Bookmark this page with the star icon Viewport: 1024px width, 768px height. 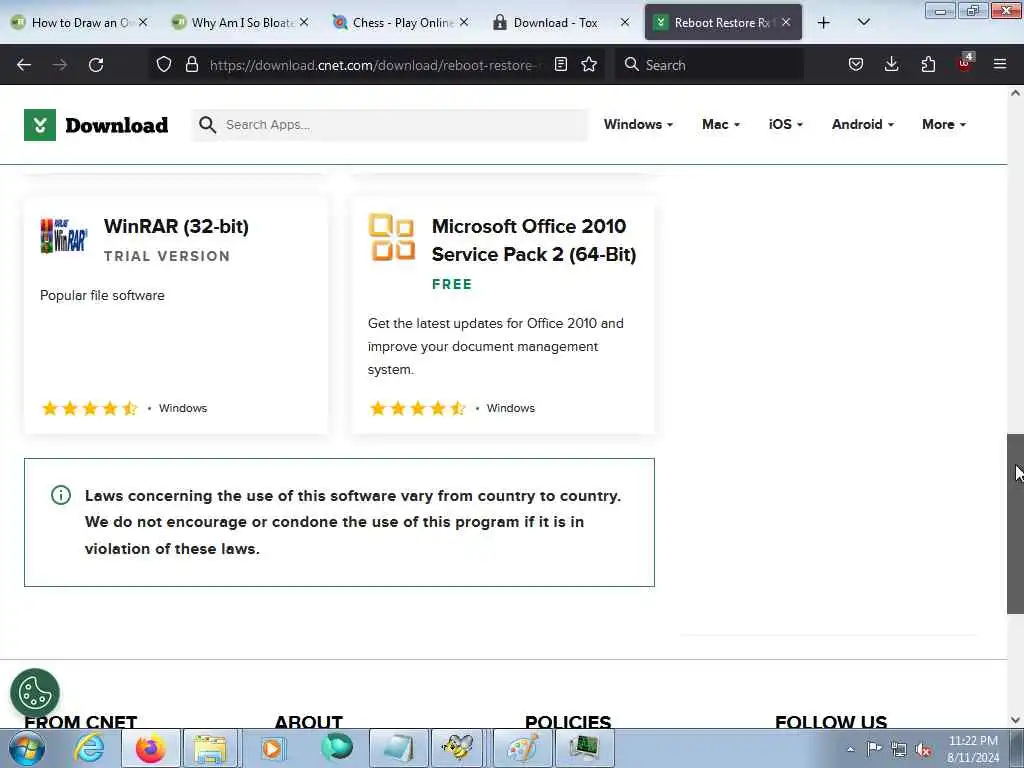click(589, 64)
